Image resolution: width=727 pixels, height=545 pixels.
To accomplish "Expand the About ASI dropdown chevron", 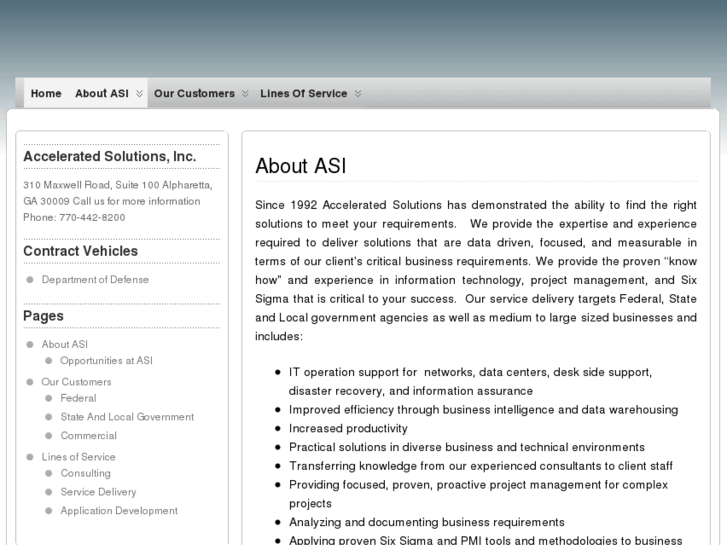I will click(x=139, y=94).
